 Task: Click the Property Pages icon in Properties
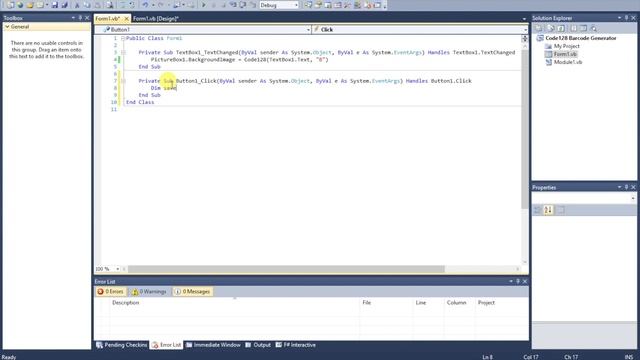point(561,210)
